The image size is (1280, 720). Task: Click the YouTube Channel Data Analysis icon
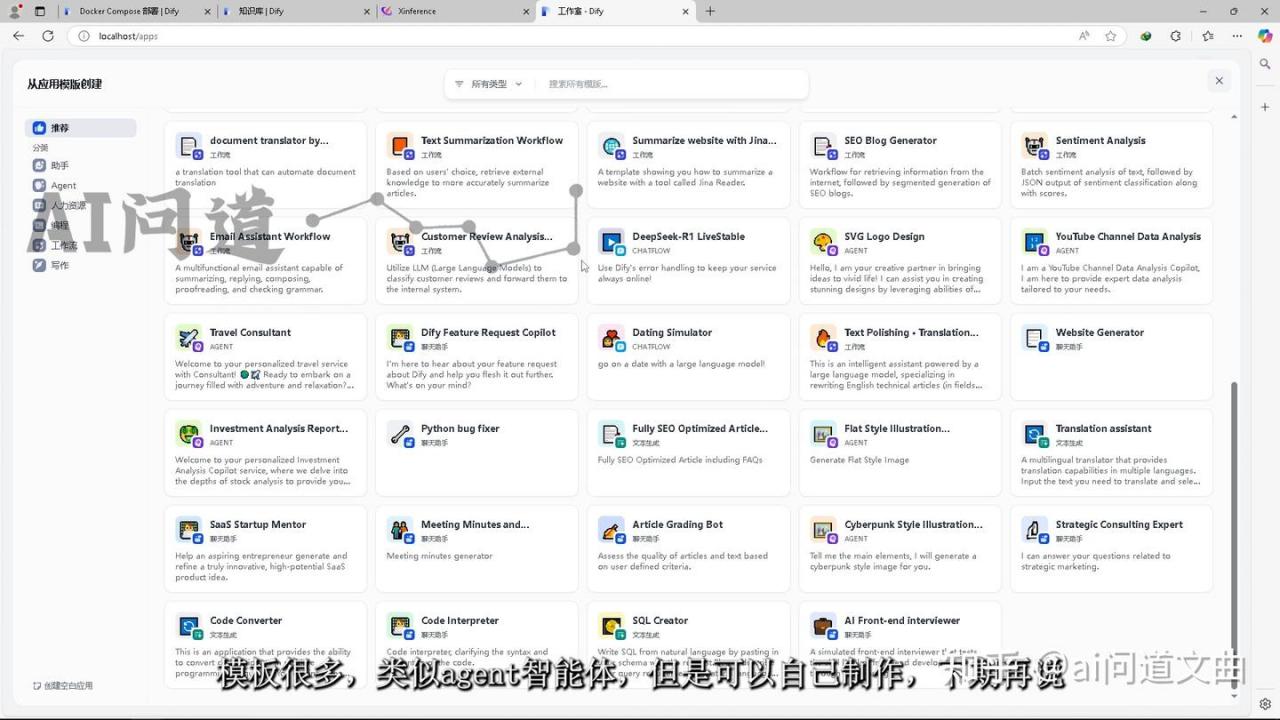pos(1035,242)
